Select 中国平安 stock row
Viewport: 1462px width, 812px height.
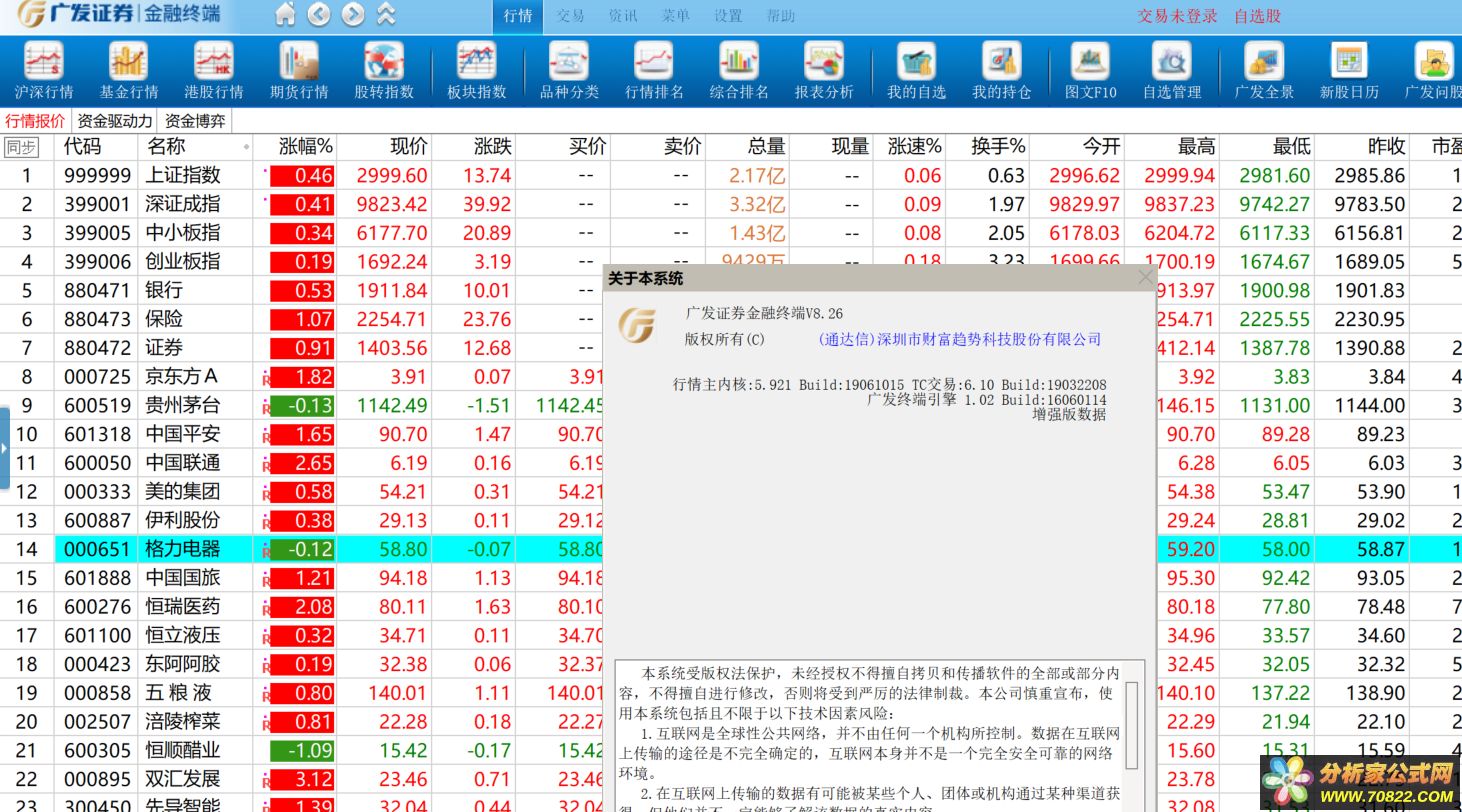coord(731,435)
